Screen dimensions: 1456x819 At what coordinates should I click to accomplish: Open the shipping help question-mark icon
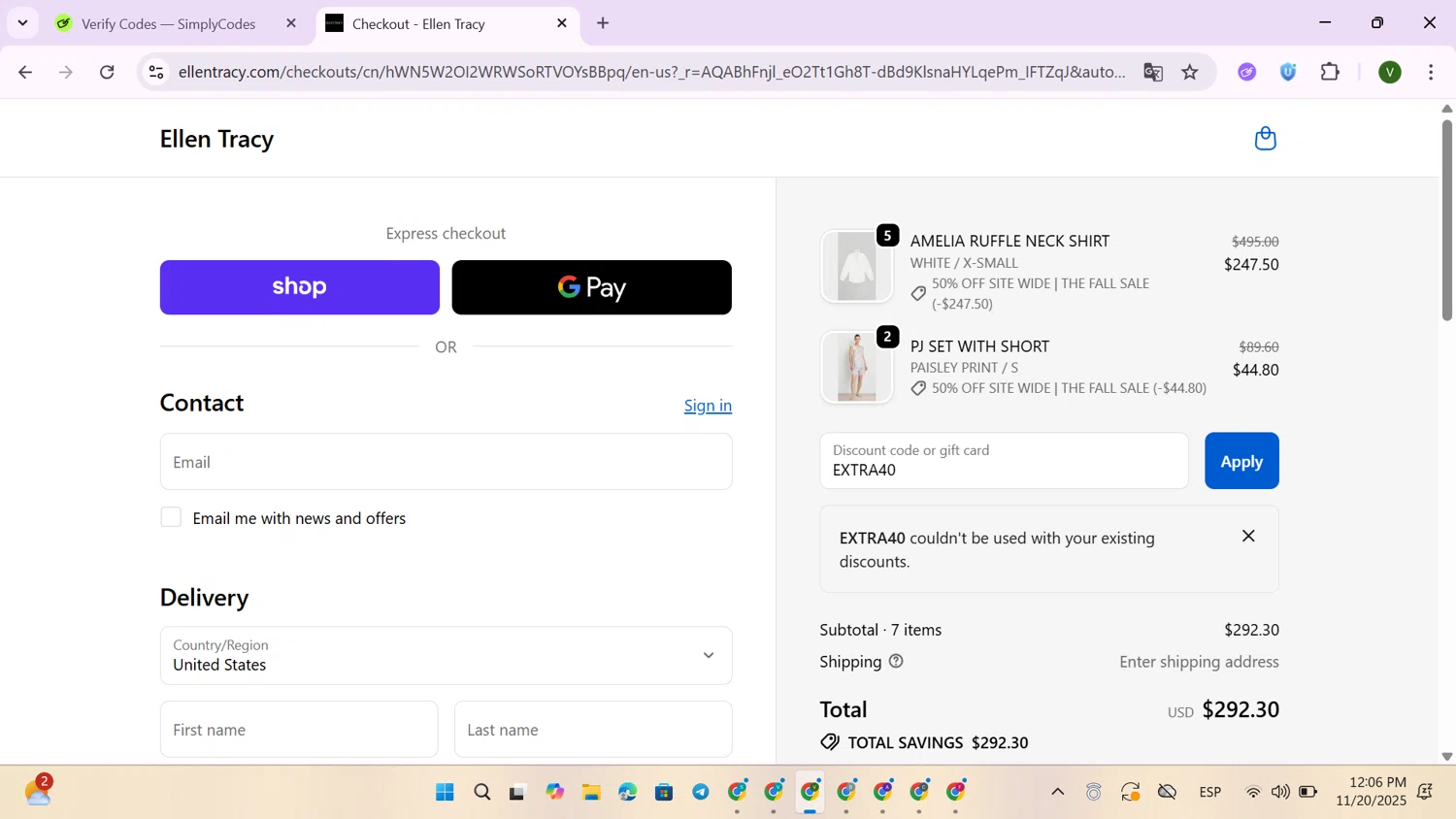(x=896, y=662)
